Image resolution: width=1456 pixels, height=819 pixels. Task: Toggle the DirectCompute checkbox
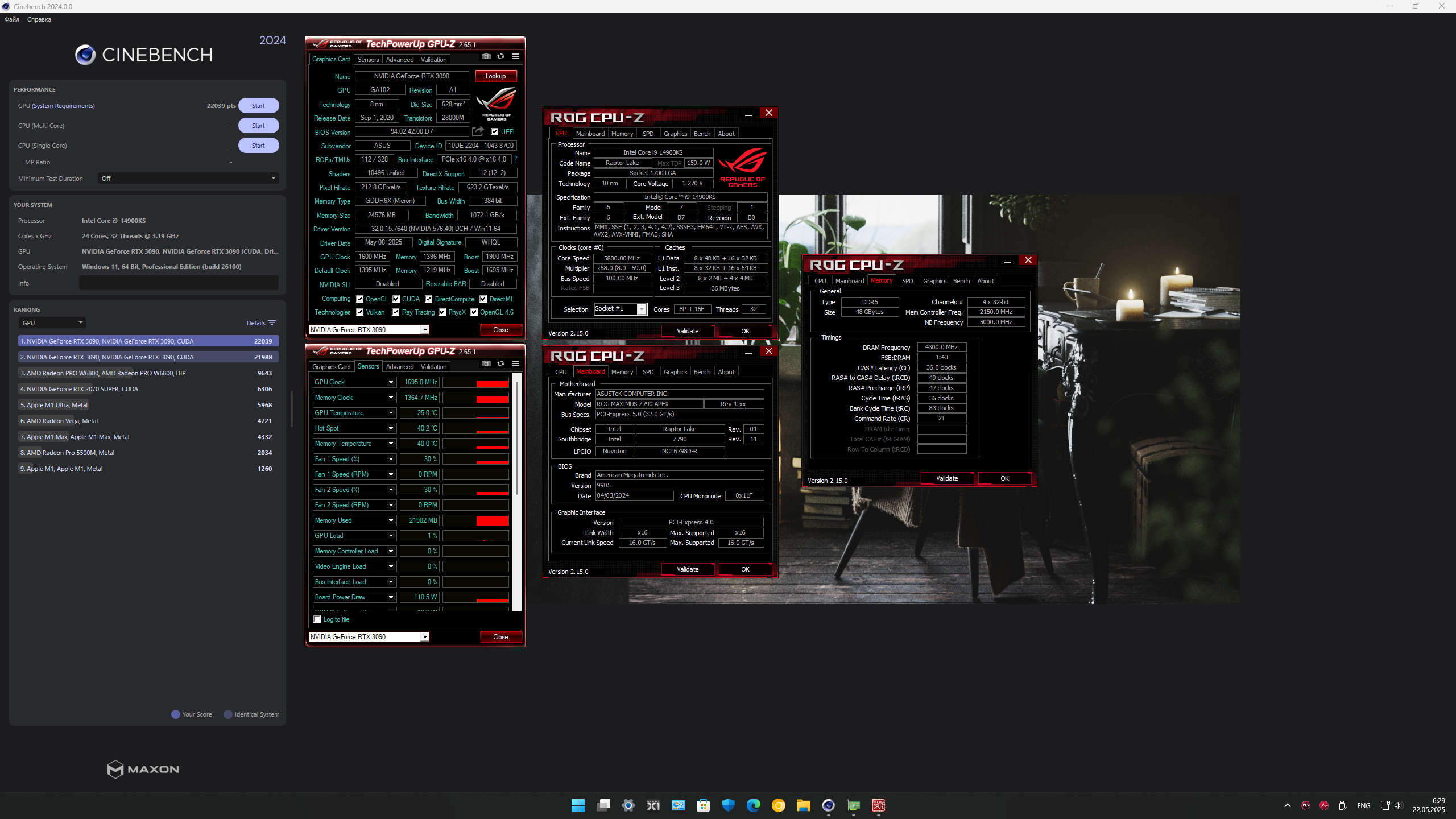(429, 299)
